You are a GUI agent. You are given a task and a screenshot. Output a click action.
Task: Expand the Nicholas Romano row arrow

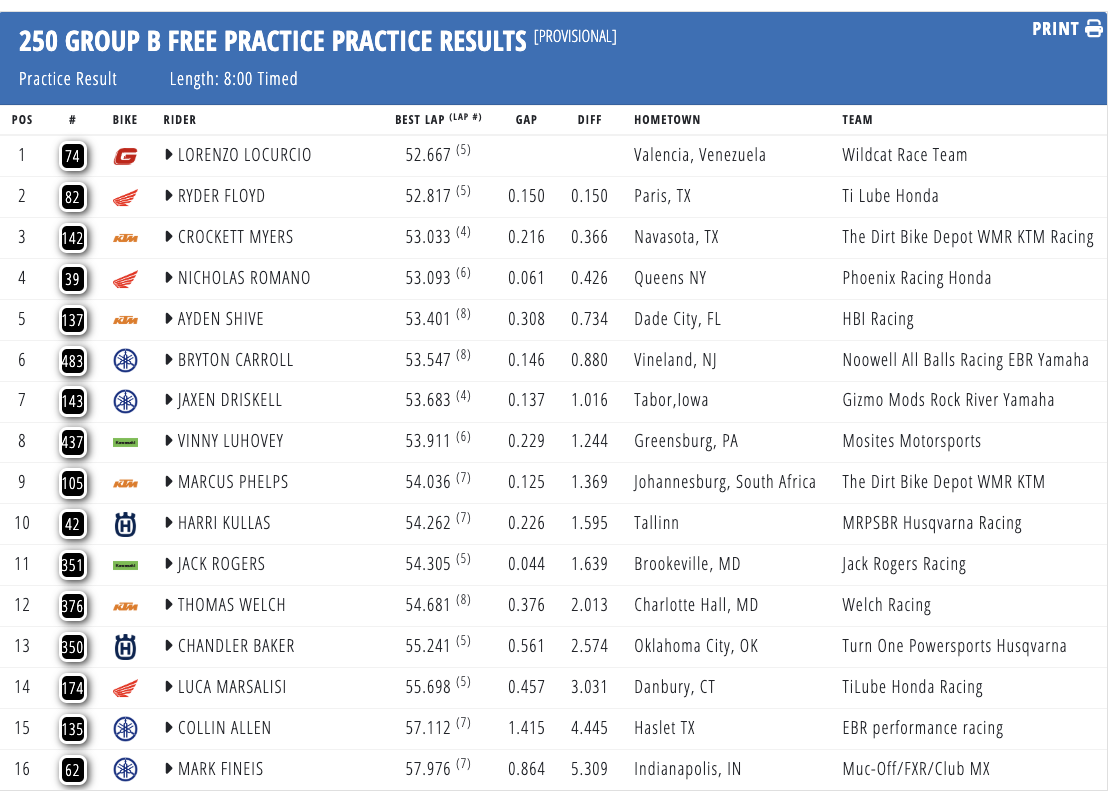[x=169, y=278]
